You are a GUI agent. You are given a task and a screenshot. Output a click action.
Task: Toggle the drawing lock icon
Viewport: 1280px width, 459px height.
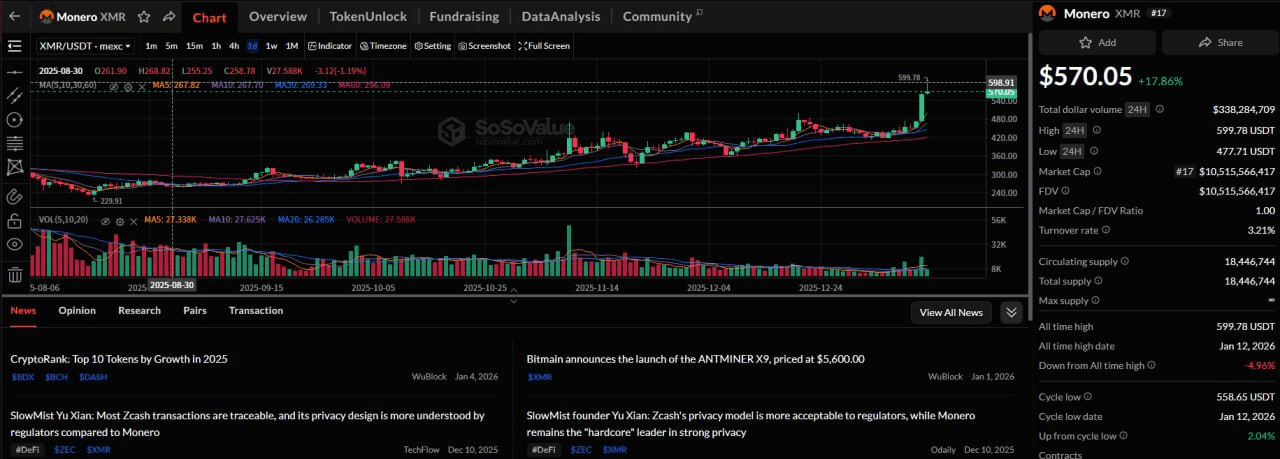(x=15, y=221)
